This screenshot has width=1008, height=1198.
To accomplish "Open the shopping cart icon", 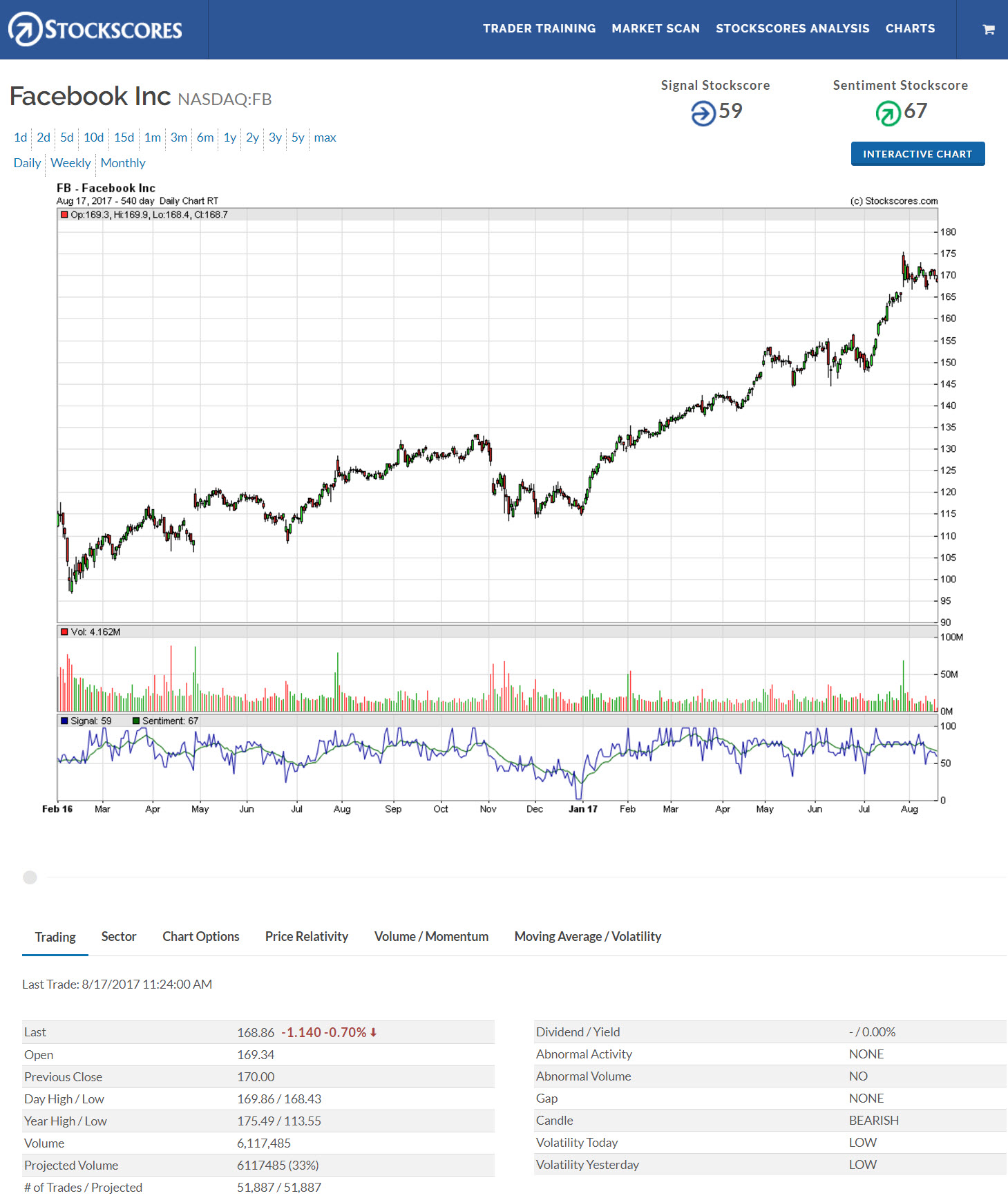I will click(989, 29).
